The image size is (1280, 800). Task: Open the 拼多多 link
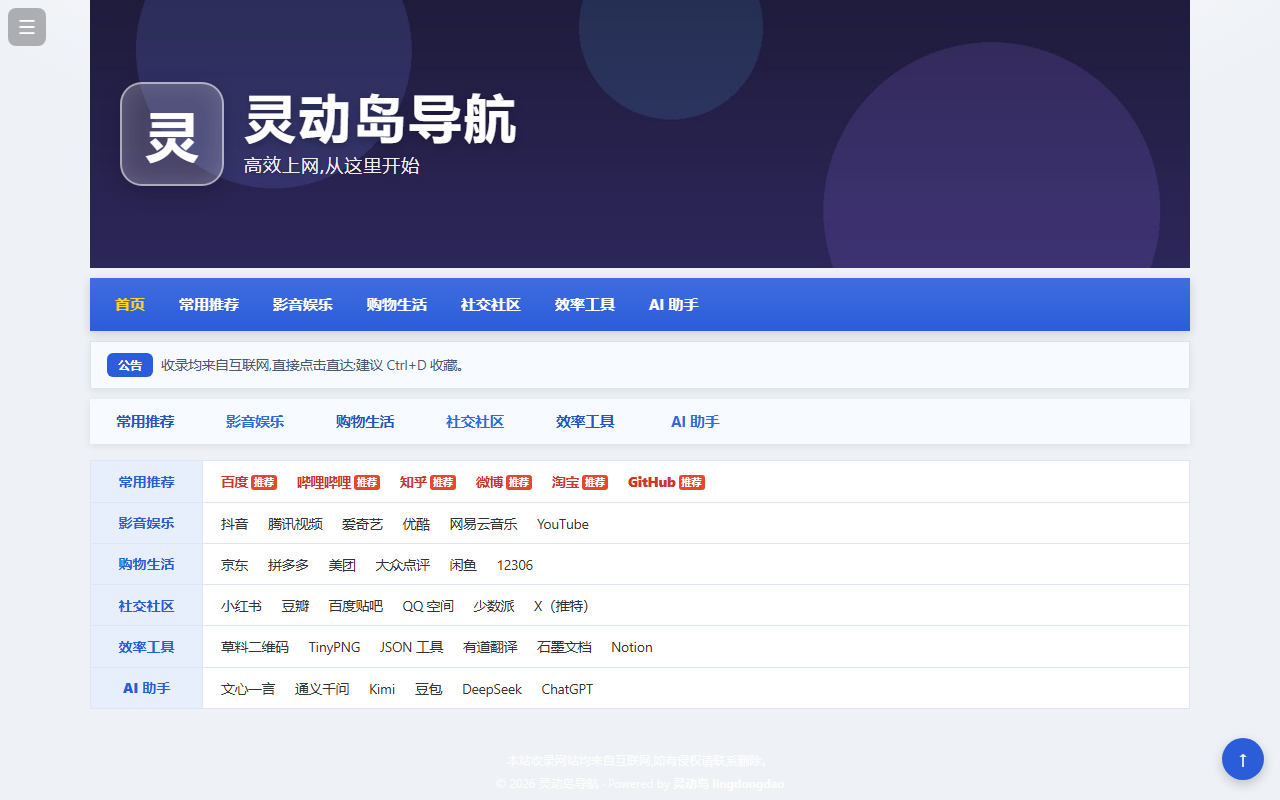click(288, 565)
